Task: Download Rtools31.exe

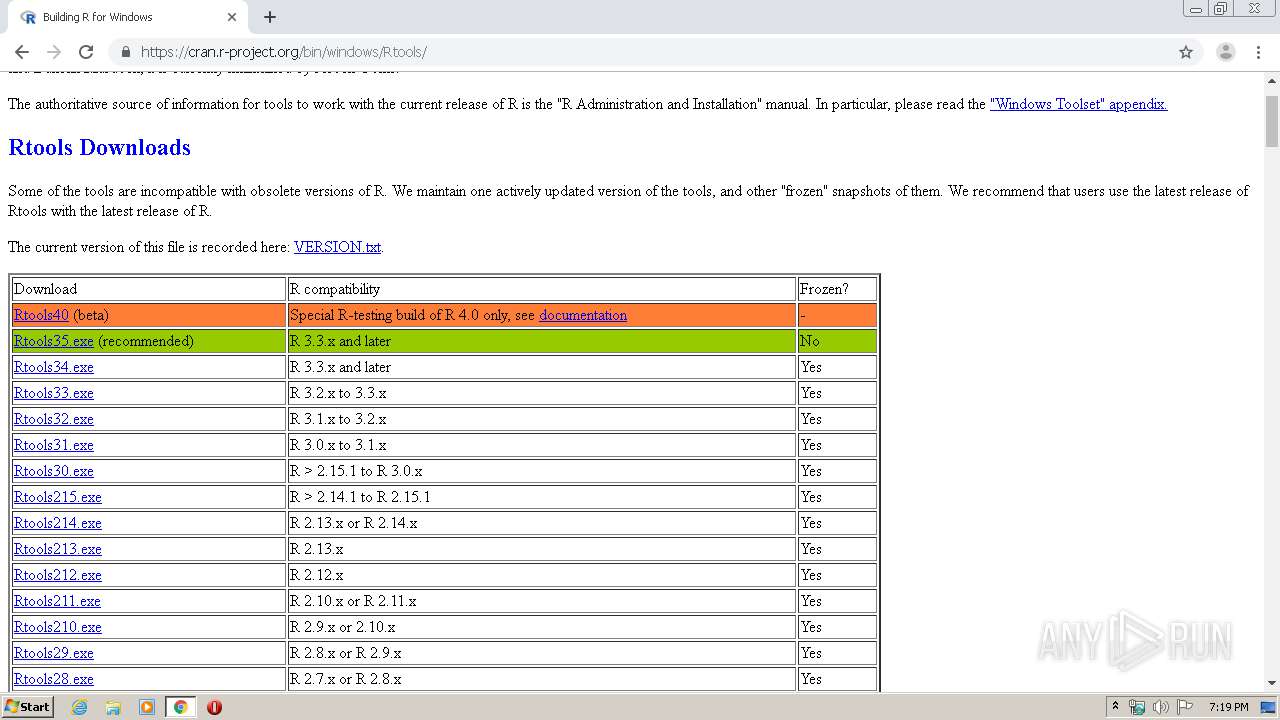Action: coord(54,445)
